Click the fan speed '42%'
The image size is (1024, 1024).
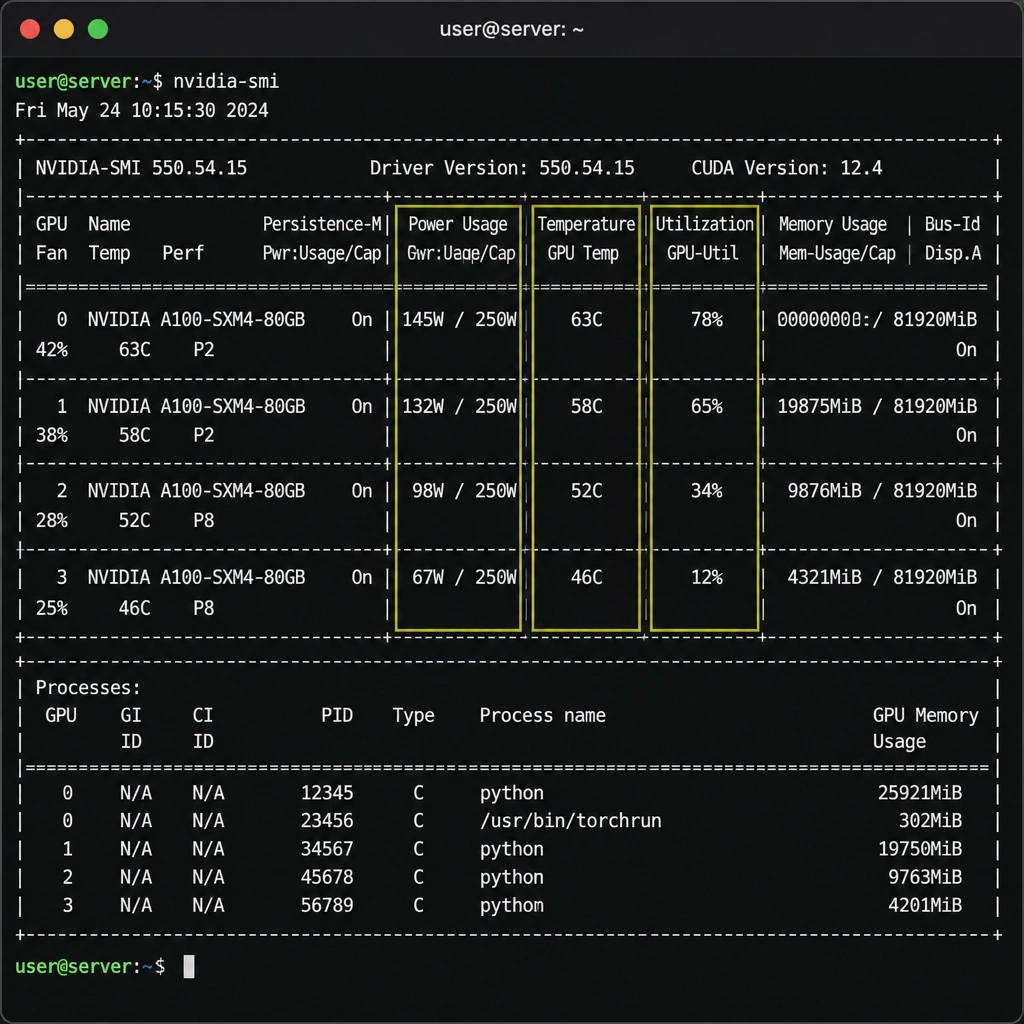click(x=52, y=349)
